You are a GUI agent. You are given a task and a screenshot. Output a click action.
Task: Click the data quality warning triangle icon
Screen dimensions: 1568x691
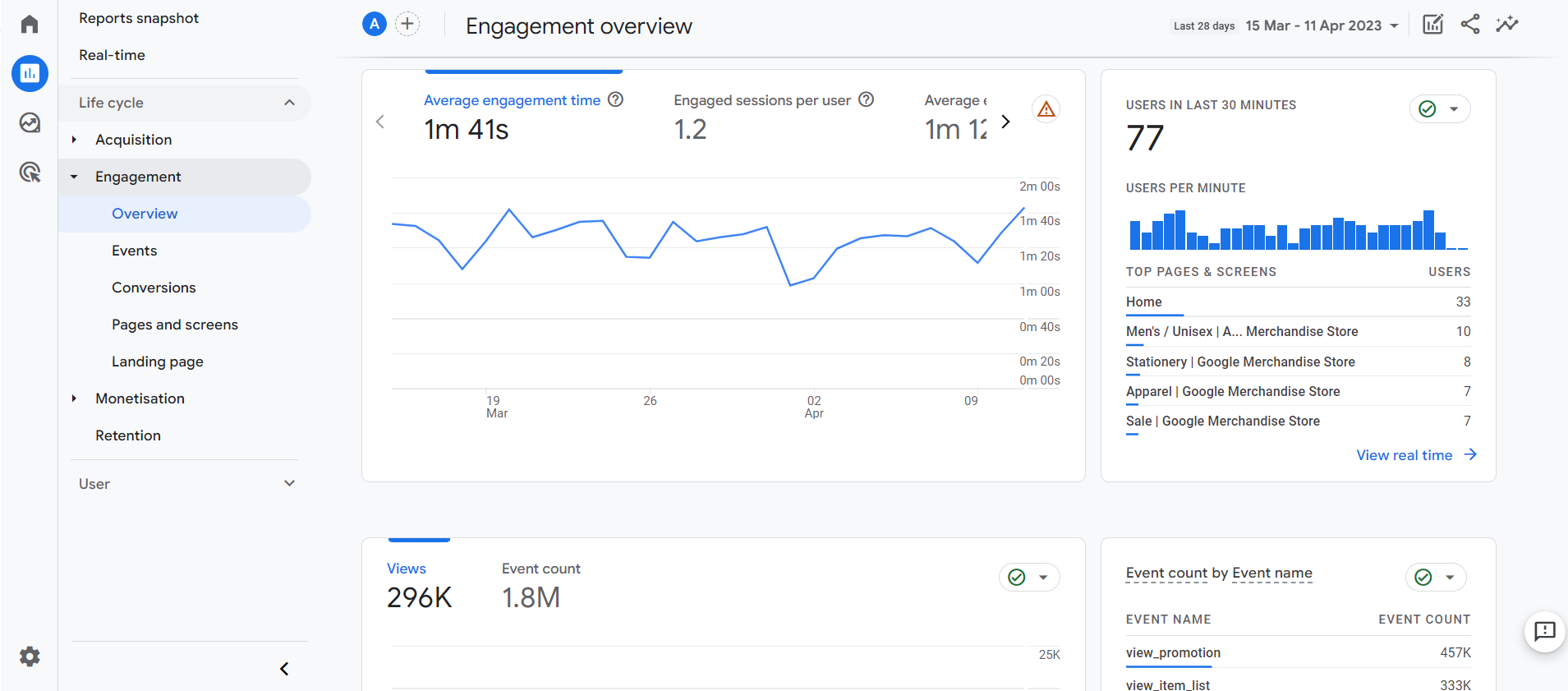(1046, 109)
